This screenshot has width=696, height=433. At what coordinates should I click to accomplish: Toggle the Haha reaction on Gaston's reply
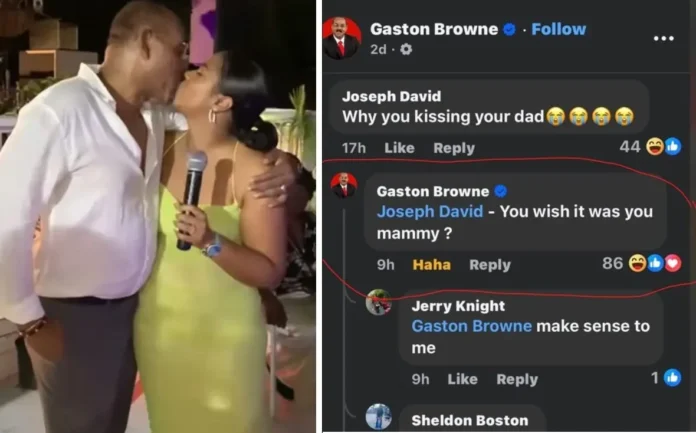point(431,265)
